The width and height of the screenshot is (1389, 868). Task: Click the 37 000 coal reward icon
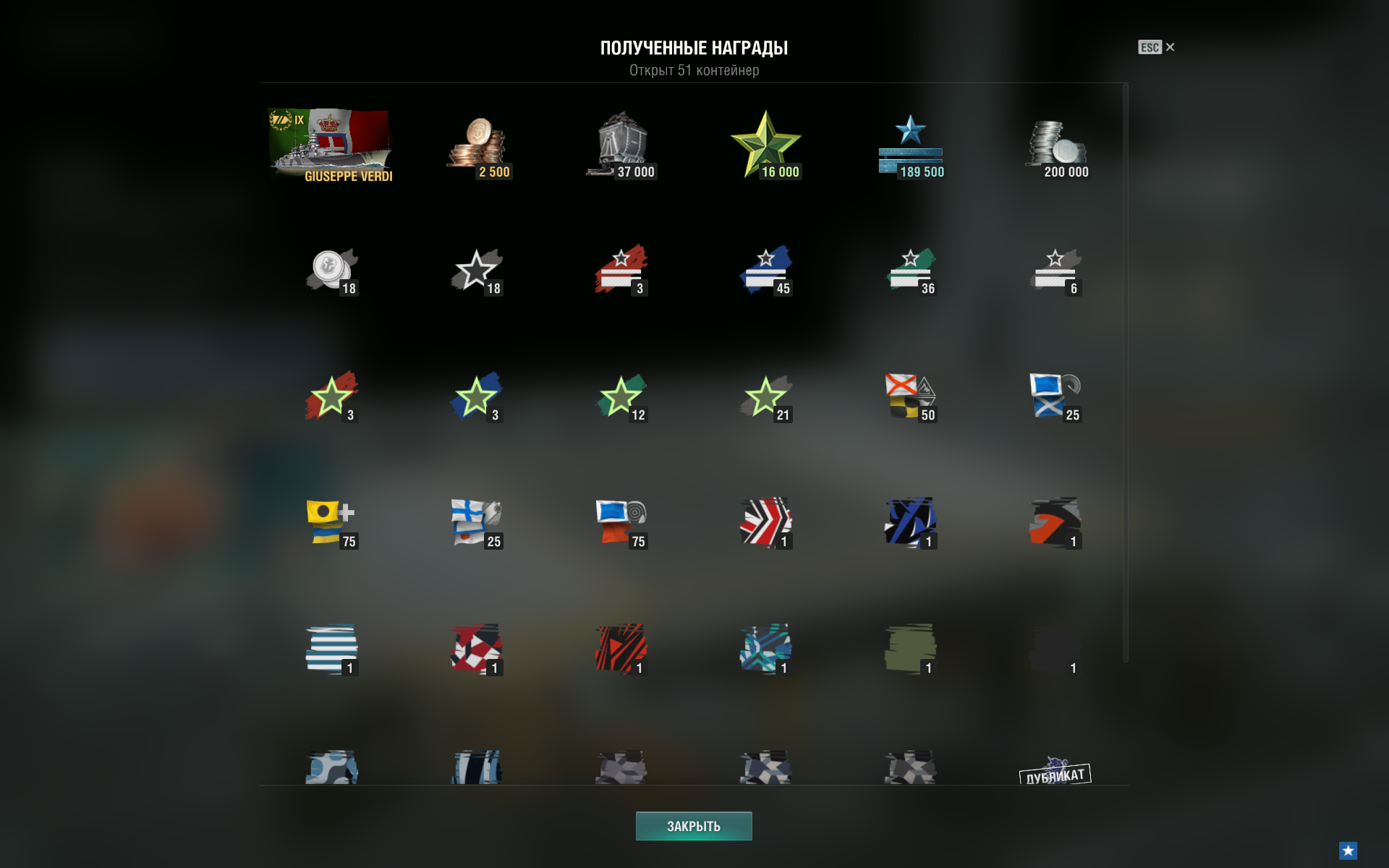pyautogui.click(x=621, y=145)
